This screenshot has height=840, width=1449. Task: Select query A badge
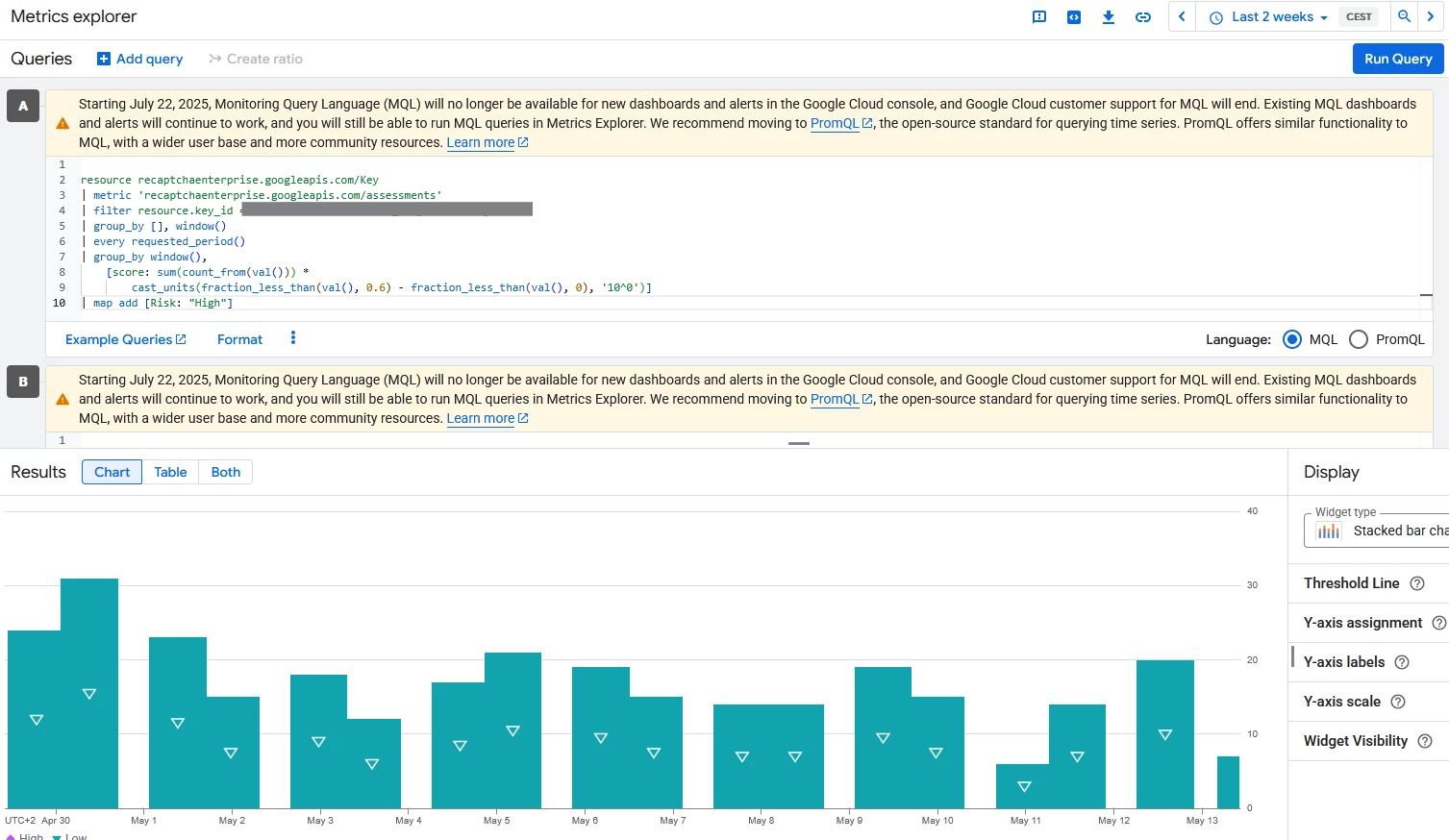point(23,106)
